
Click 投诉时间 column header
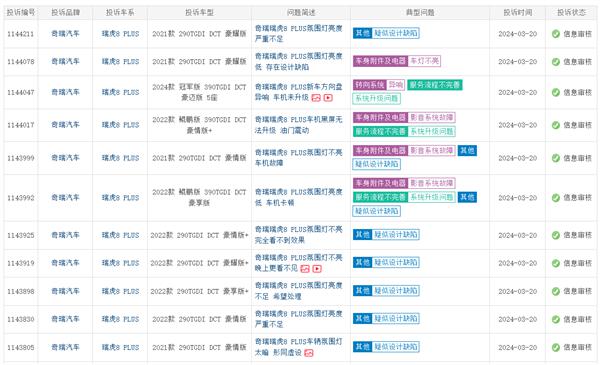(517, 13)
